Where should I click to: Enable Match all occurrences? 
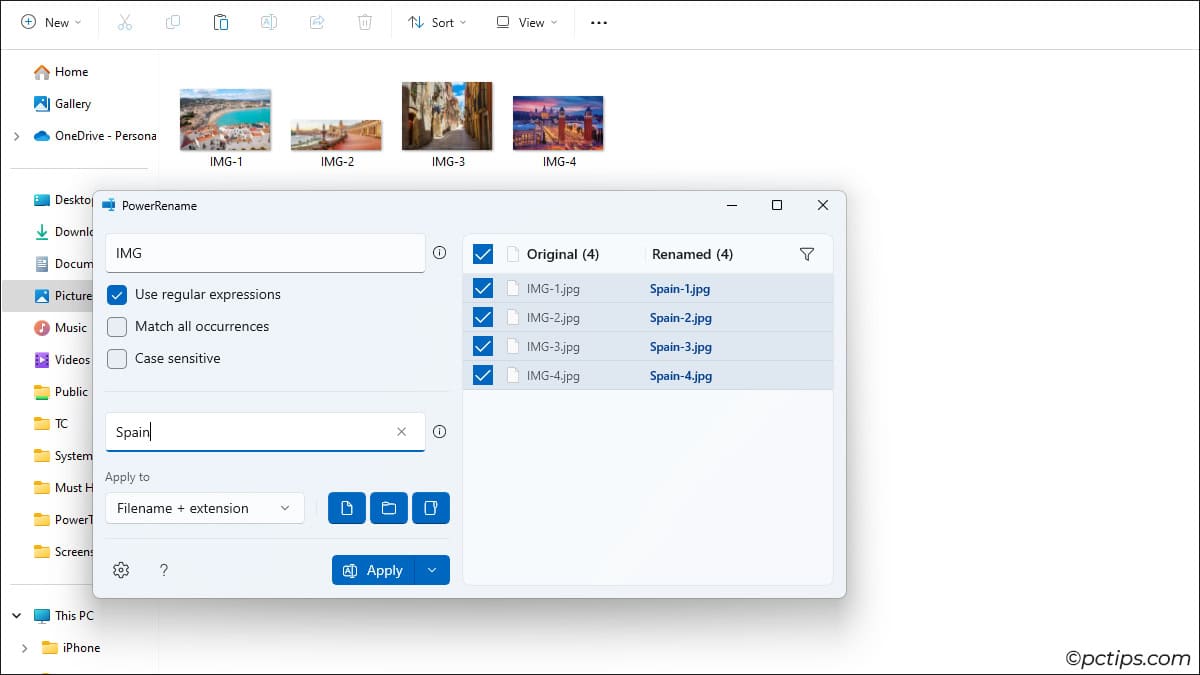point(117,327)
